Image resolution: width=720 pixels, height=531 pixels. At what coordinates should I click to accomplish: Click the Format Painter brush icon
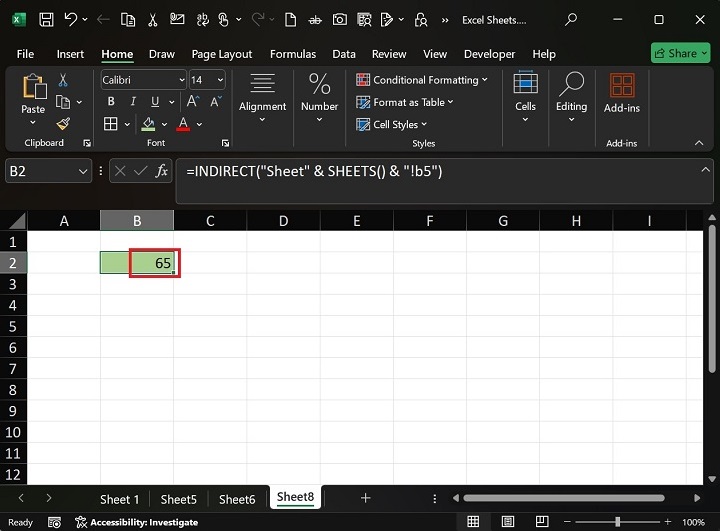click(63, 124)
